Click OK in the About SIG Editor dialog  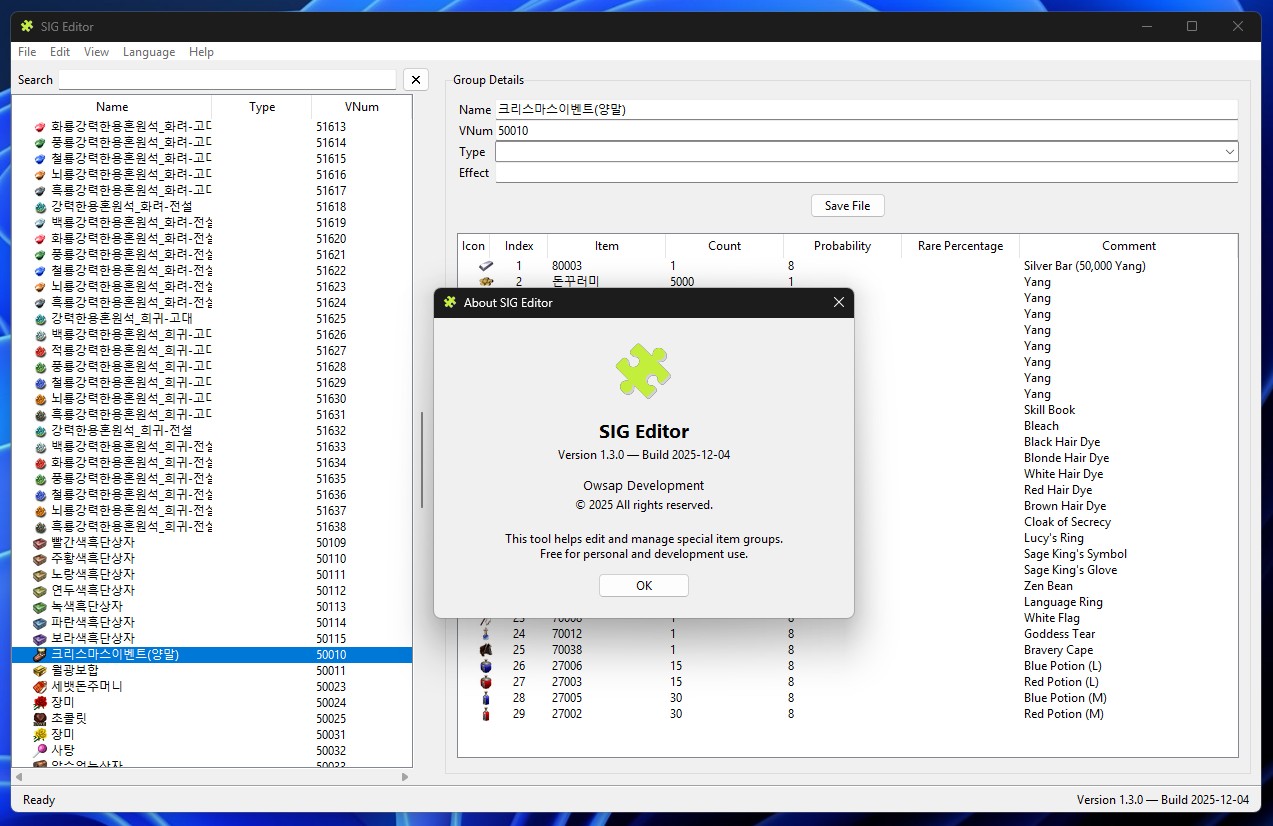(644, 586)
